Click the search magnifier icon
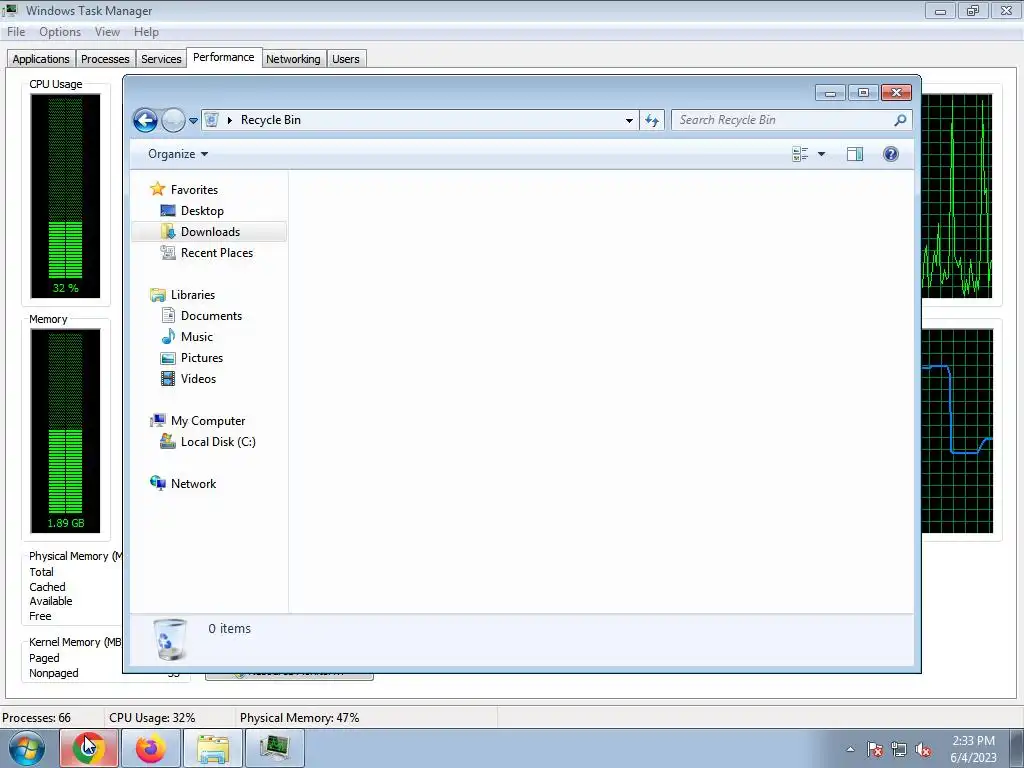The width and height of the screenshot is (1024, 768). pyautogui.click(x=900, y=120)
